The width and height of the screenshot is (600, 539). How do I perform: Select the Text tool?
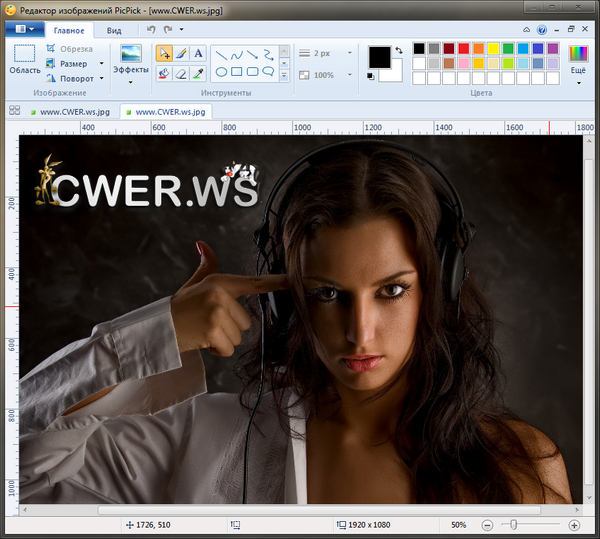pyautogui.click(x=198, y=53)
